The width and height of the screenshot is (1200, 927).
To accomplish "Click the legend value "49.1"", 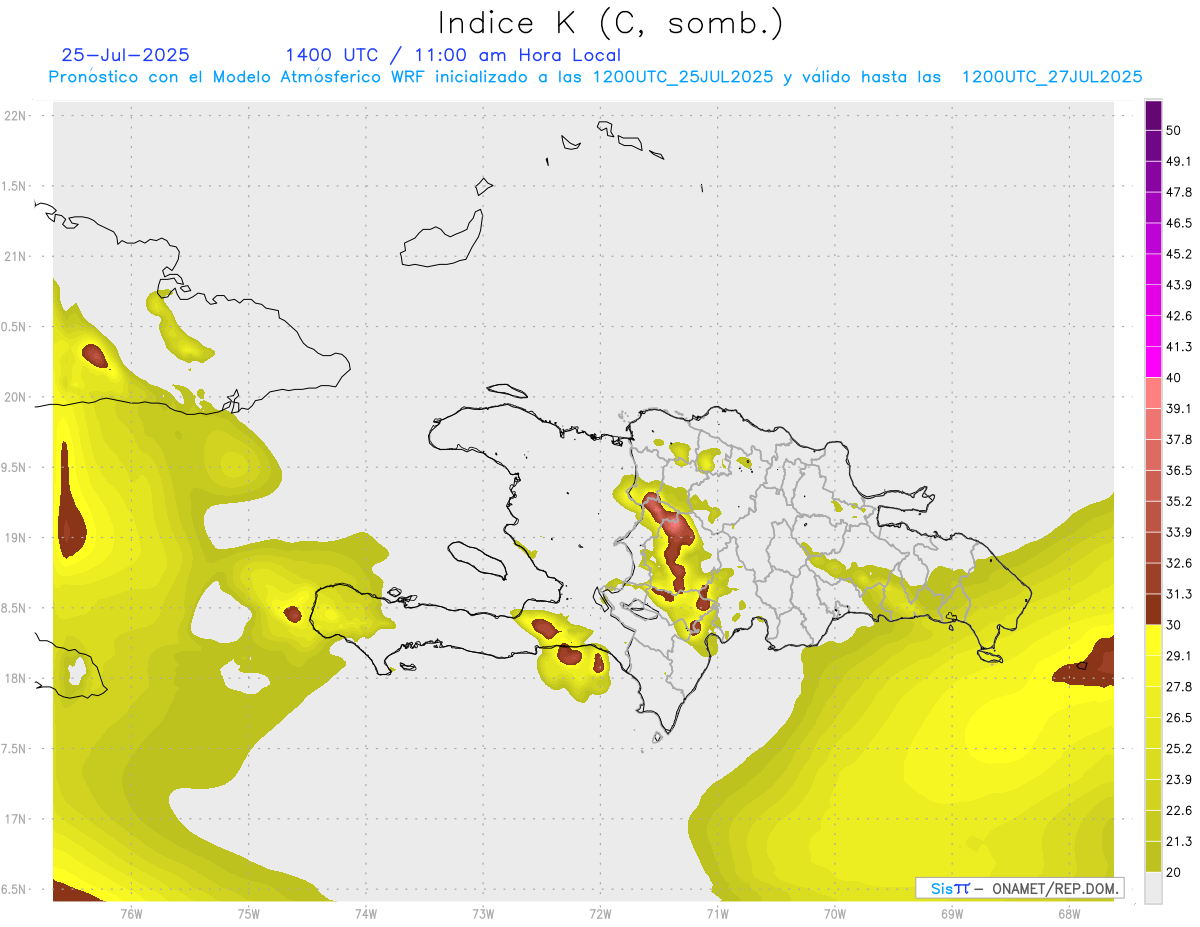I will [x=1179, y=161].
